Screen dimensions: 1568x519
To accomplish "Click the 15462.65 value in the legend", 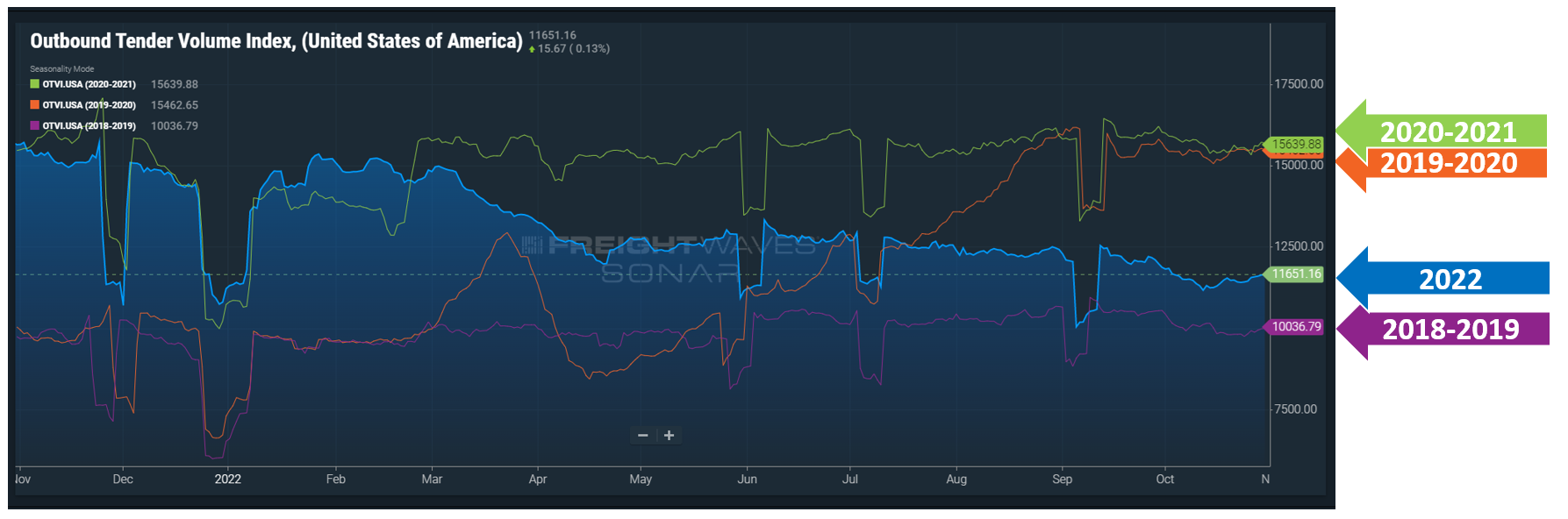I will click(175, 105).
